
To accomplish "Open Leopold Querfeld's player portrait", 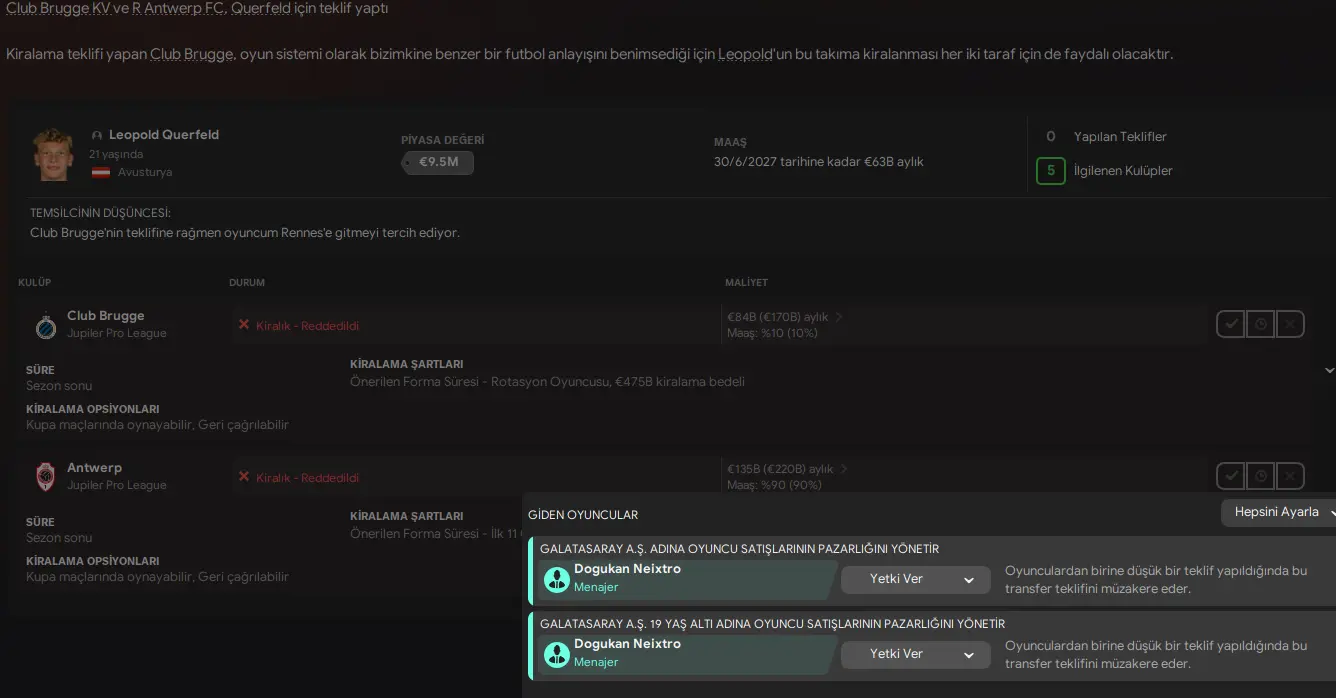I will (x=53, y=154).
